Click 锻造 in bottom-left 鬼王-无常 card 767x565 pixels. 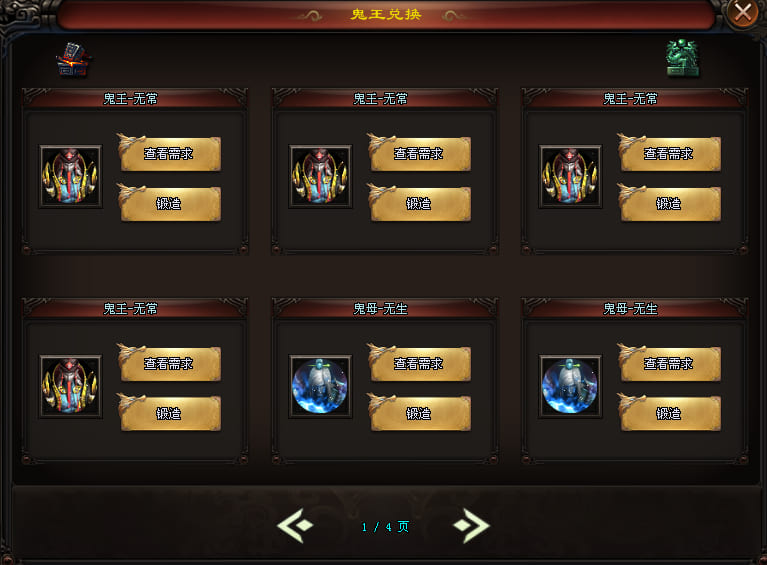click(x=170, y=413)
